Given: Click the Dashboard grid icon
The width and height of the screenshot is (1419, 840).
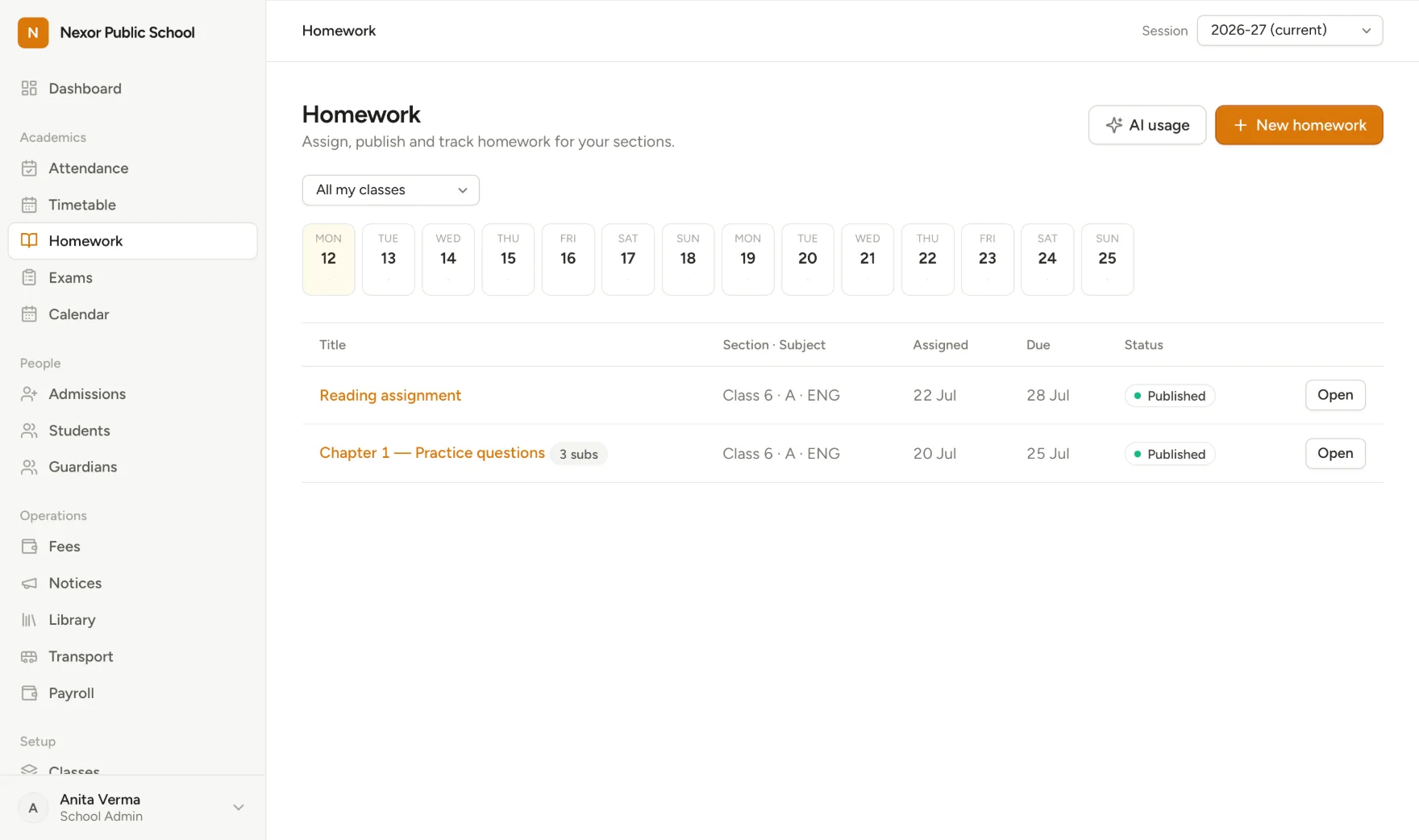Looking at the screenshot, I should tap(29, 89).
